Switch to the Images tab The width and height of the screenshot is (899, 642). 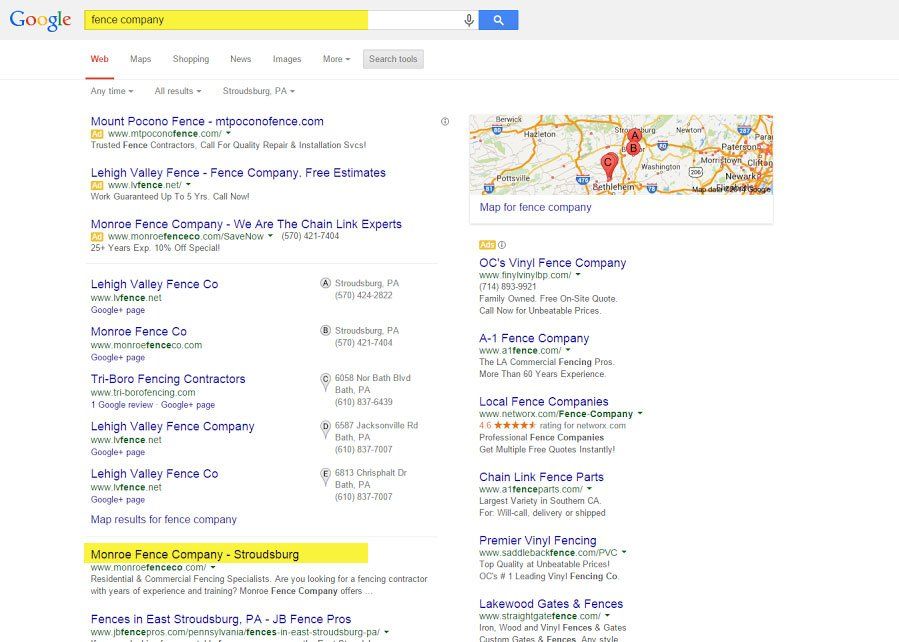pos(287,59)
